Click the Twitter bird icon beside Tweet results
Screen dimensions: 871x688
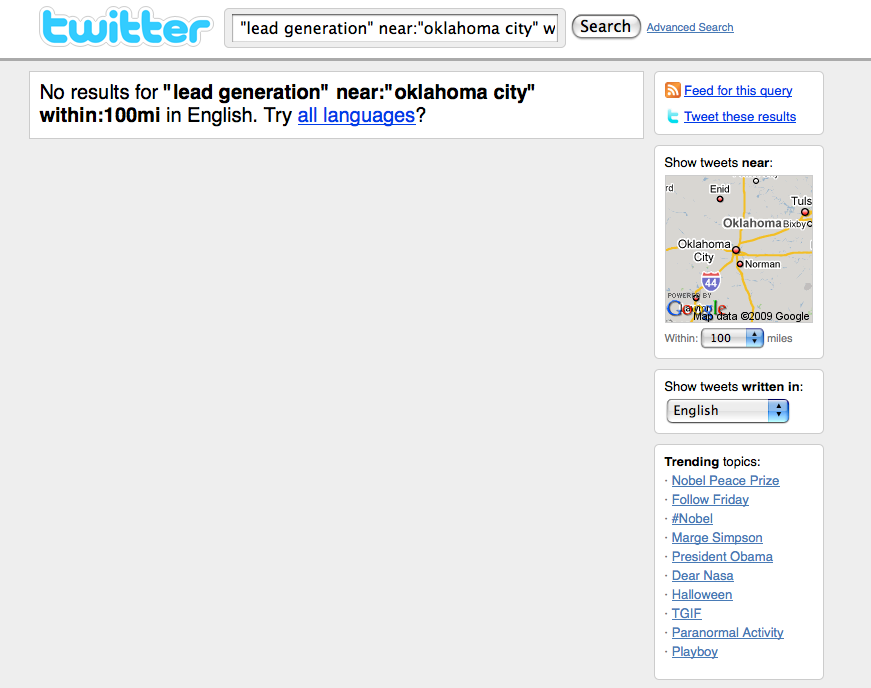click(x=673, y=117)
